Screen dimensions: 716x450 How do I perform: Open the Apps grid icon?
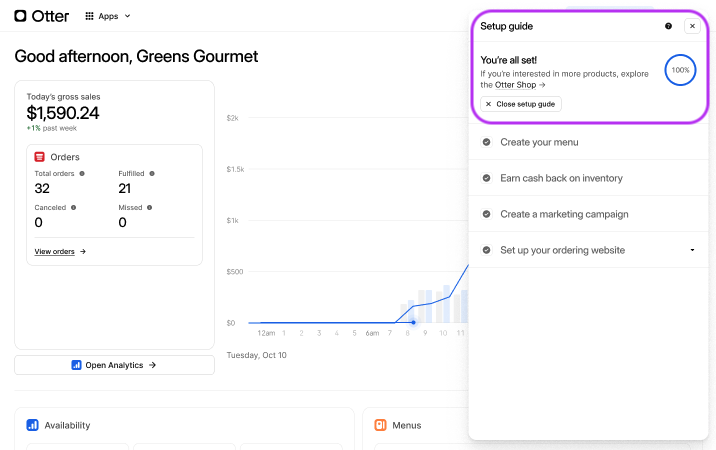(90, 16)
